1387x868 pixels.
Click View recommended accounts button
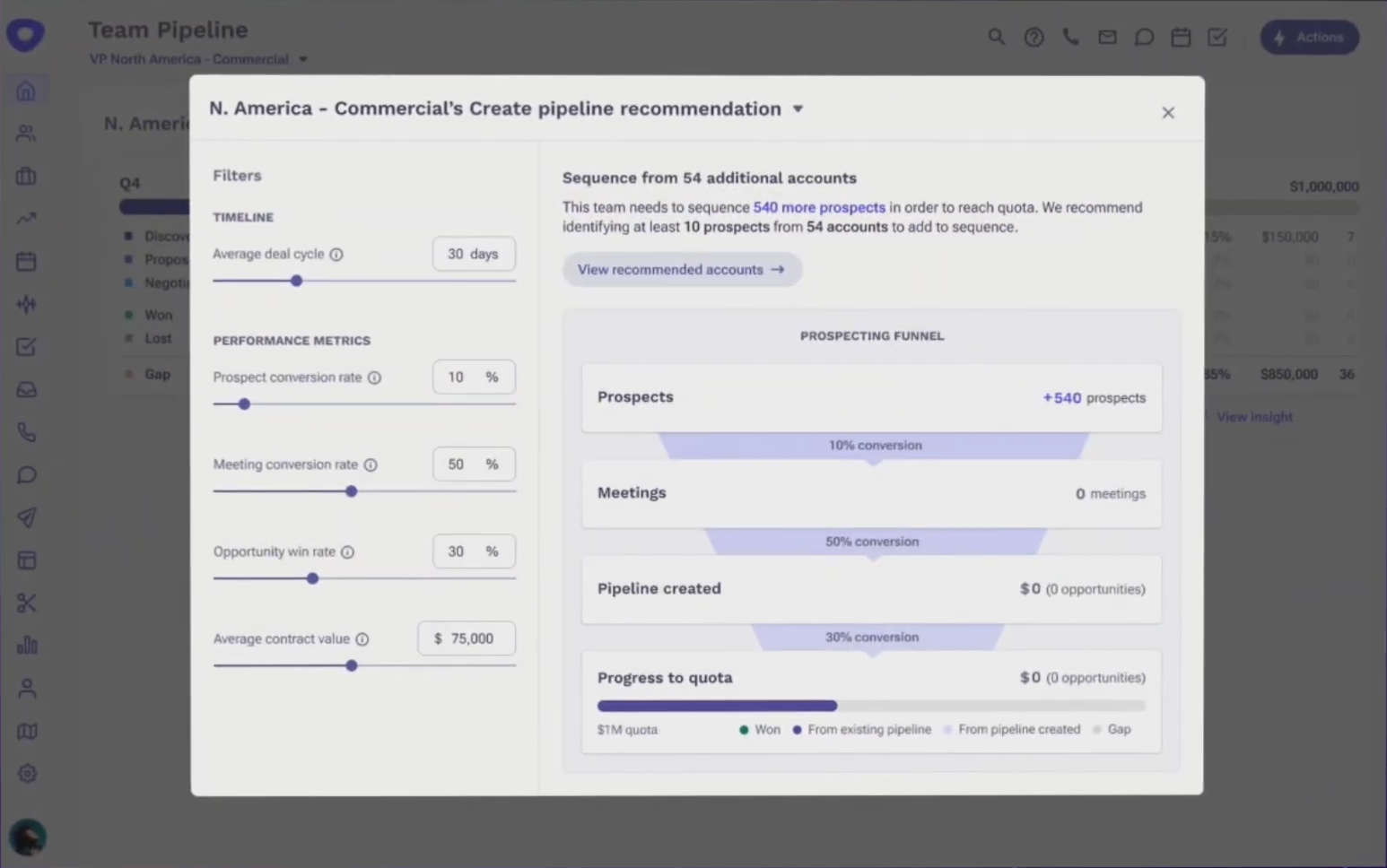681,270
